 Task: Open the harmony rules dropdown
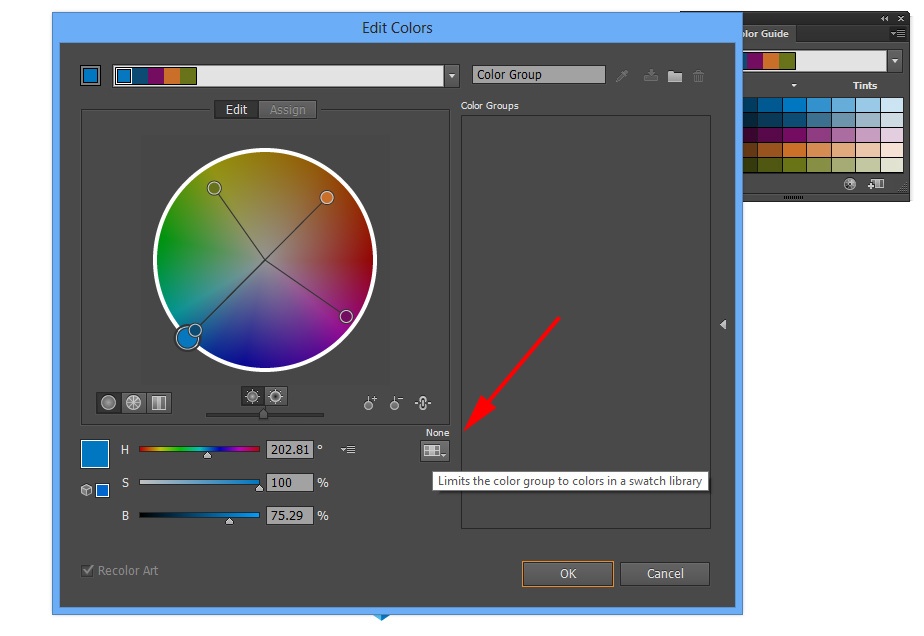(x=452, y=76)
